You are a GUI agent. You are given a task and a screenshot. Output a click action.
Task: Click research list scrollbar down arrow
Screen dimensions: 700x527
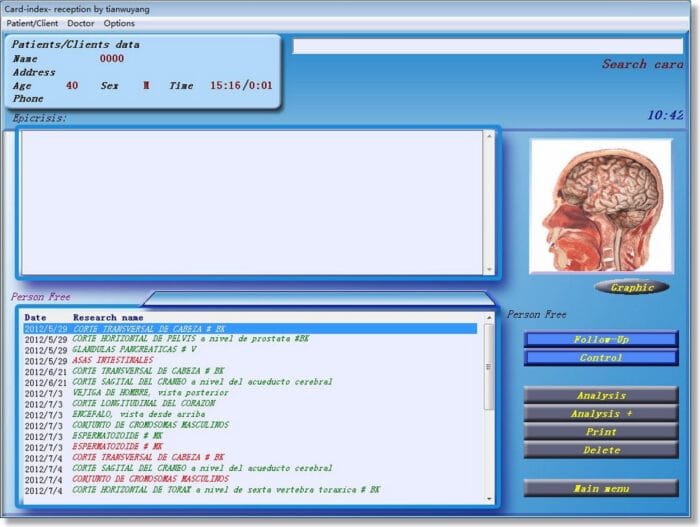click(489, 498)
